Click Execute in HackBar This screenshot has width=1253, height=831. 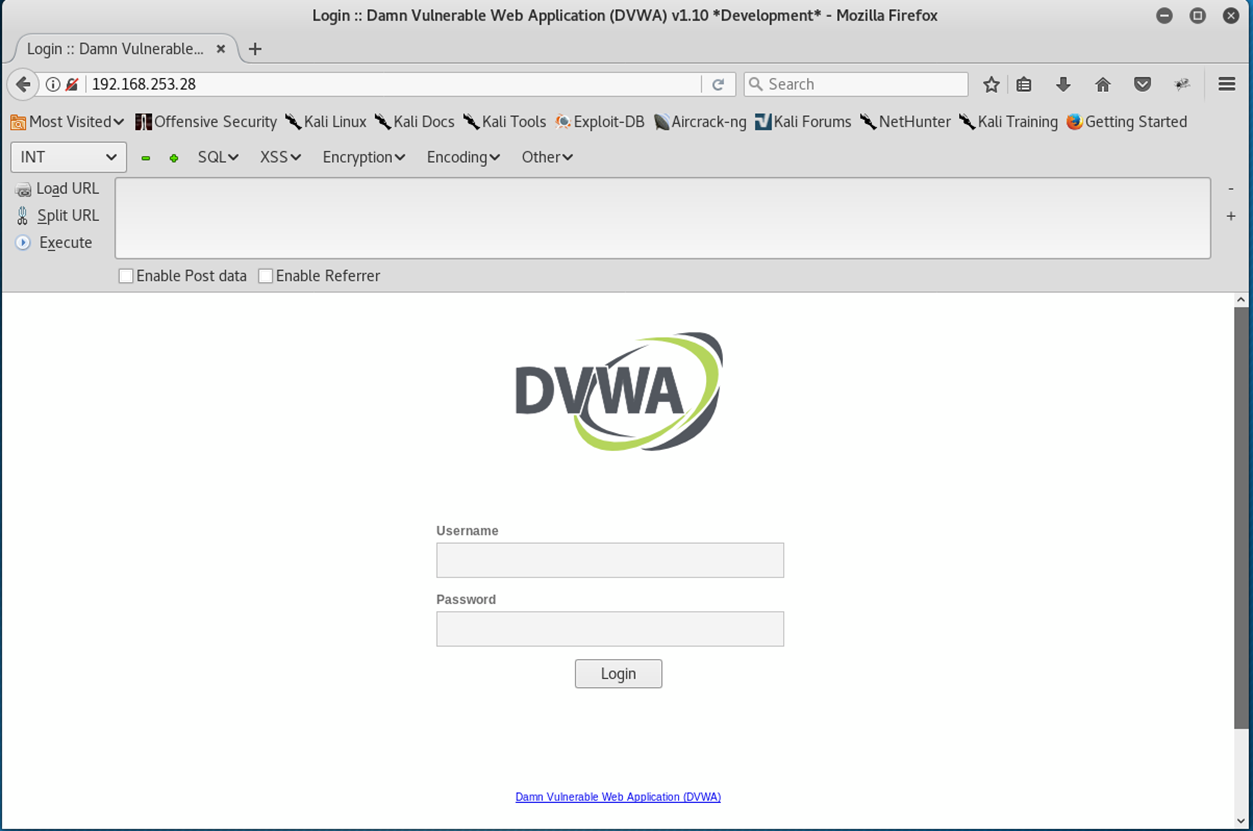[x=55, y=243]
